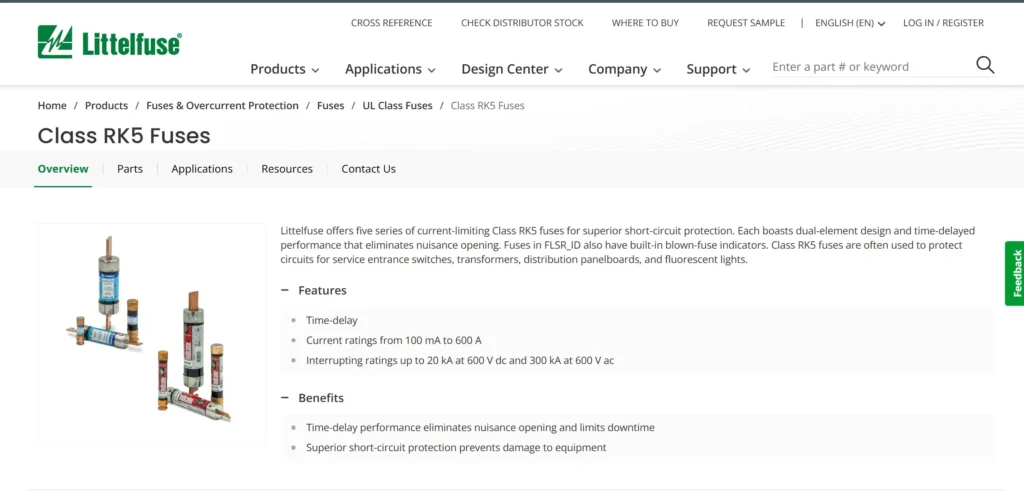Open the Contact Us tab

368,169
